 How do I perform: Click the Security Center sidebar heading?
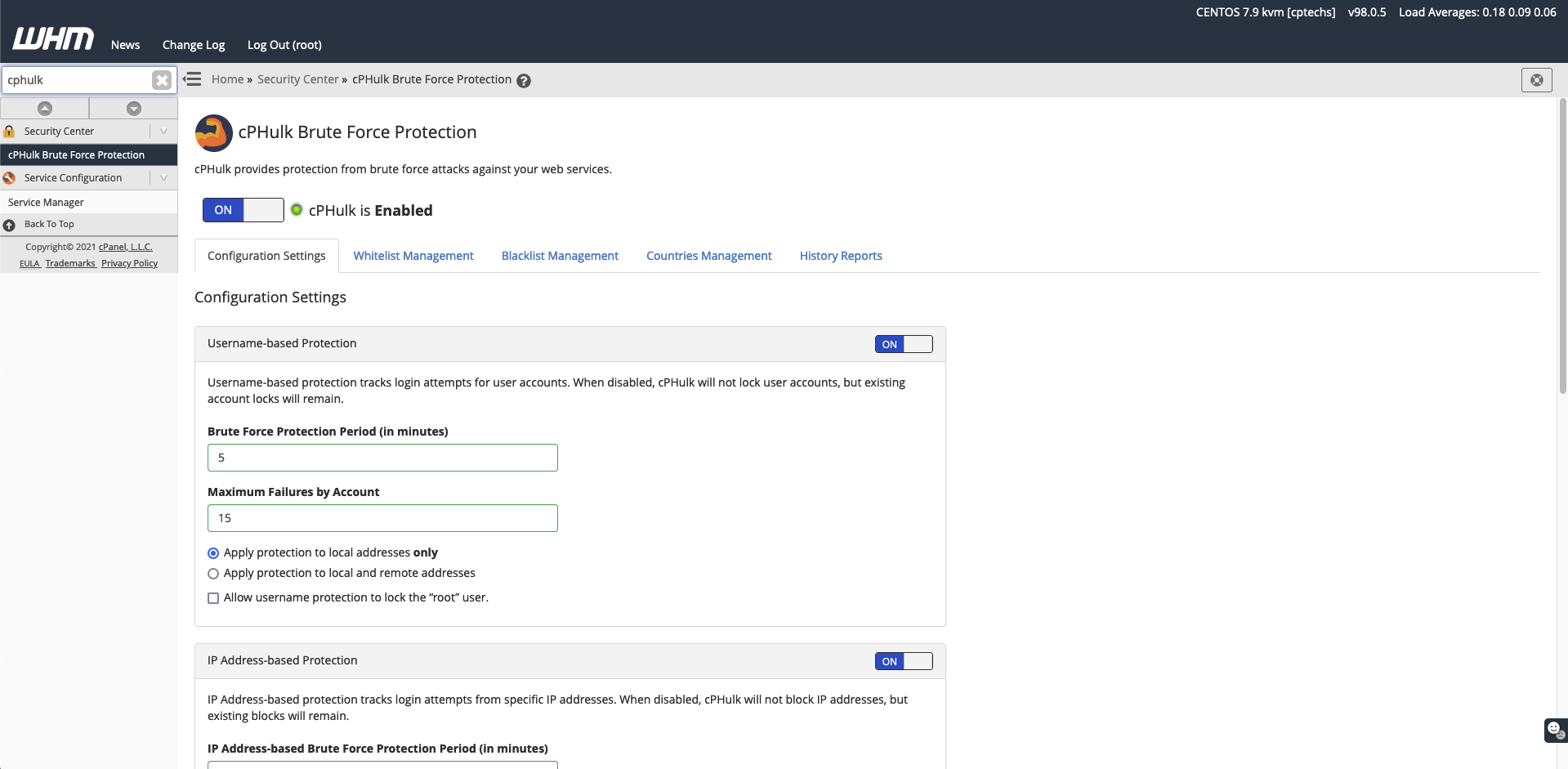(x=59, y=132)
